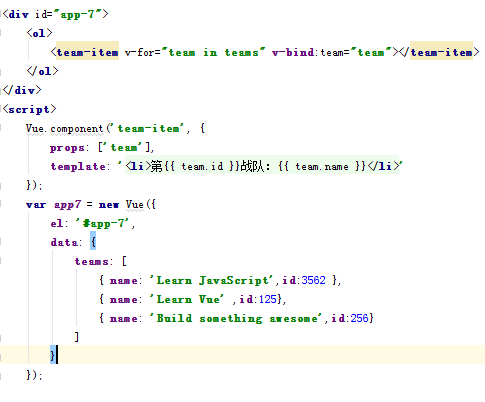Click the {{ team.id }} expression
Screen dimensions: 485x402
coord(201,166)
